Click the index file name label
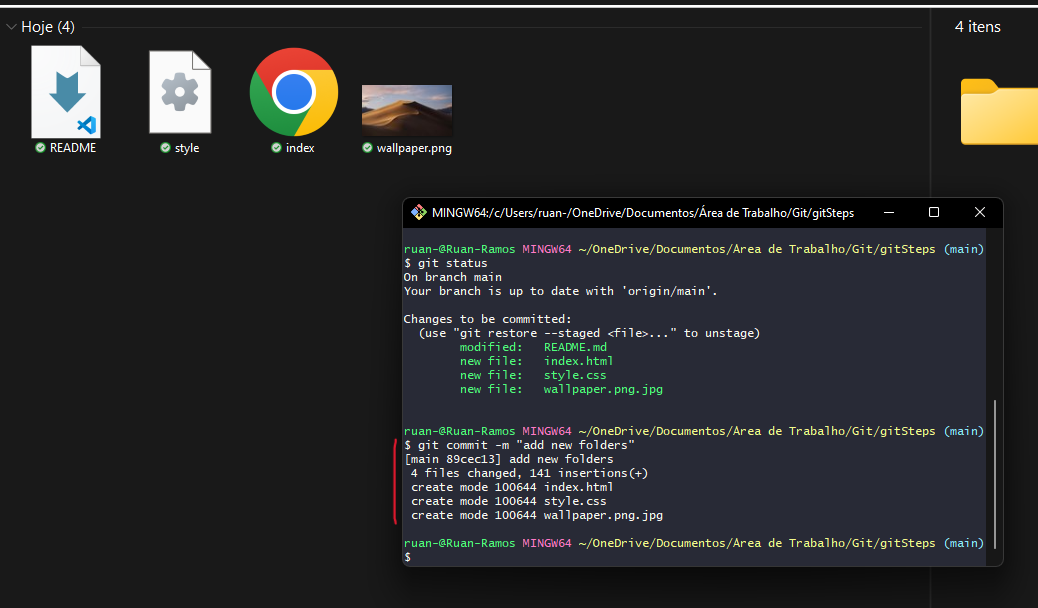Screen dimensions: 1038x608 (x=300, y=148)
